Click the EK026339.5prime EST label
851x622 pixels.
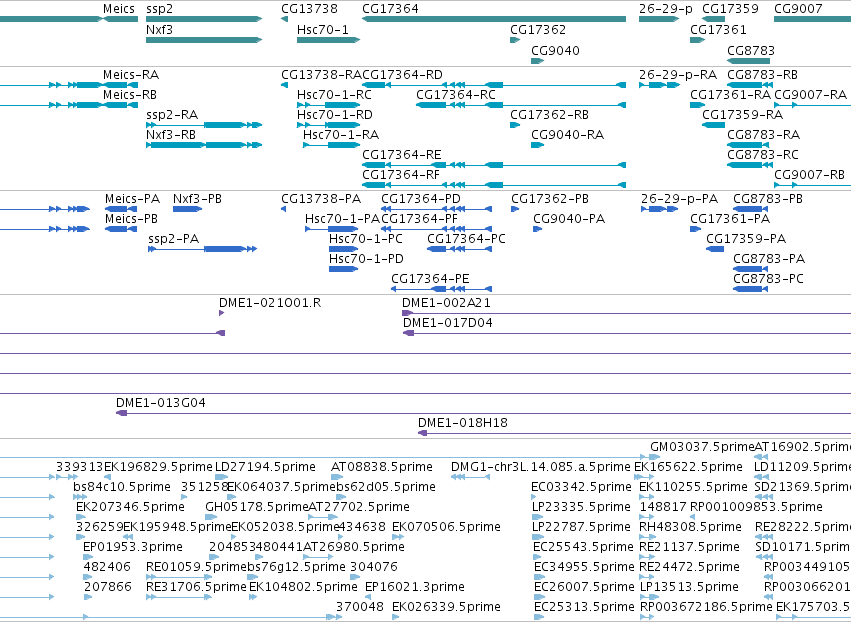446,606
